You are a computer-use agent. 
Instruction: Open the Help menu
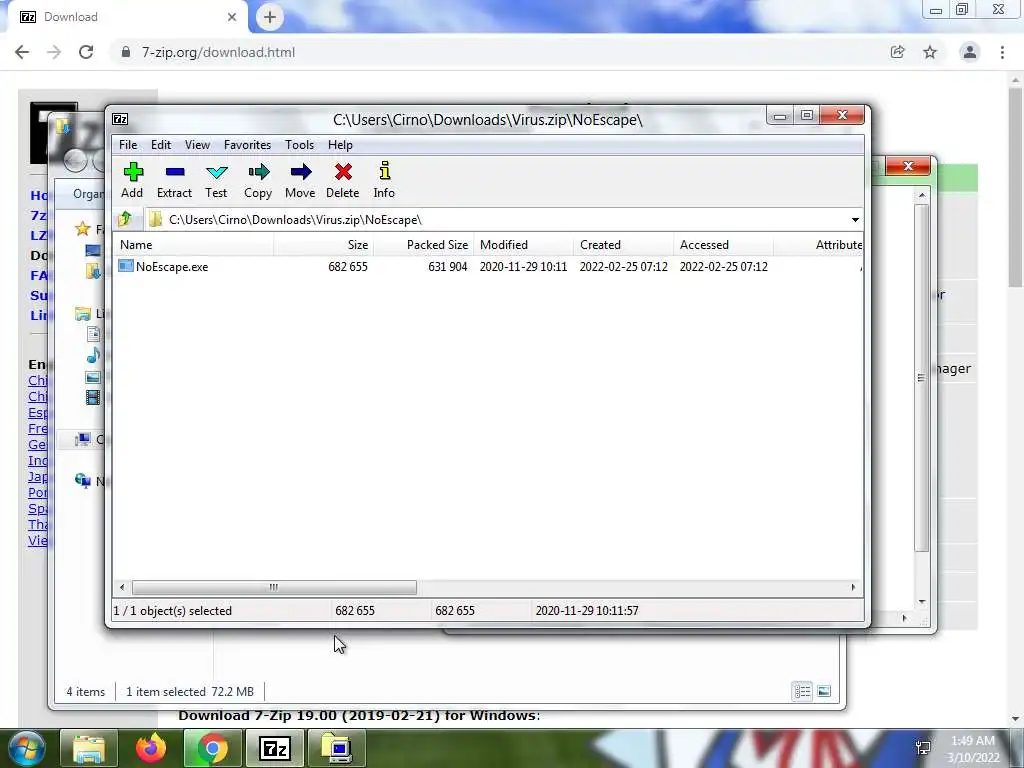[x=340, y=145]
